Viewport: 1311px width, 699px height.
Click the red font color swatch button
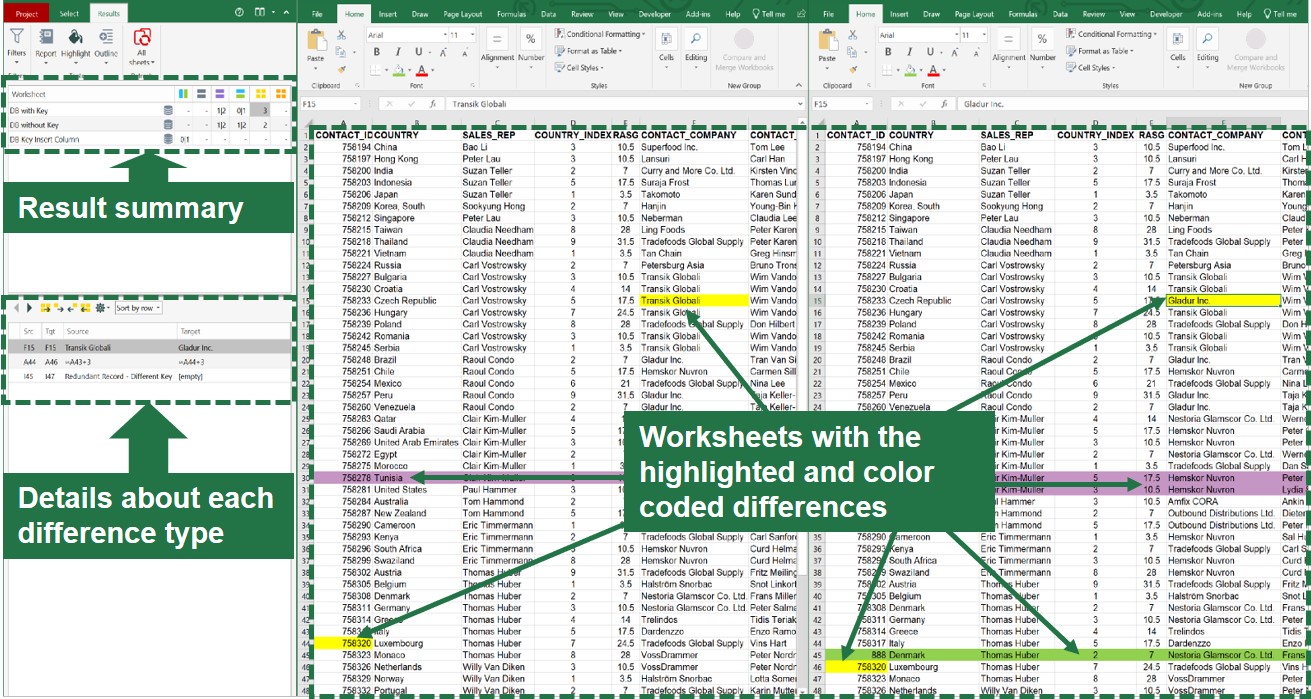tap(423, 70)
